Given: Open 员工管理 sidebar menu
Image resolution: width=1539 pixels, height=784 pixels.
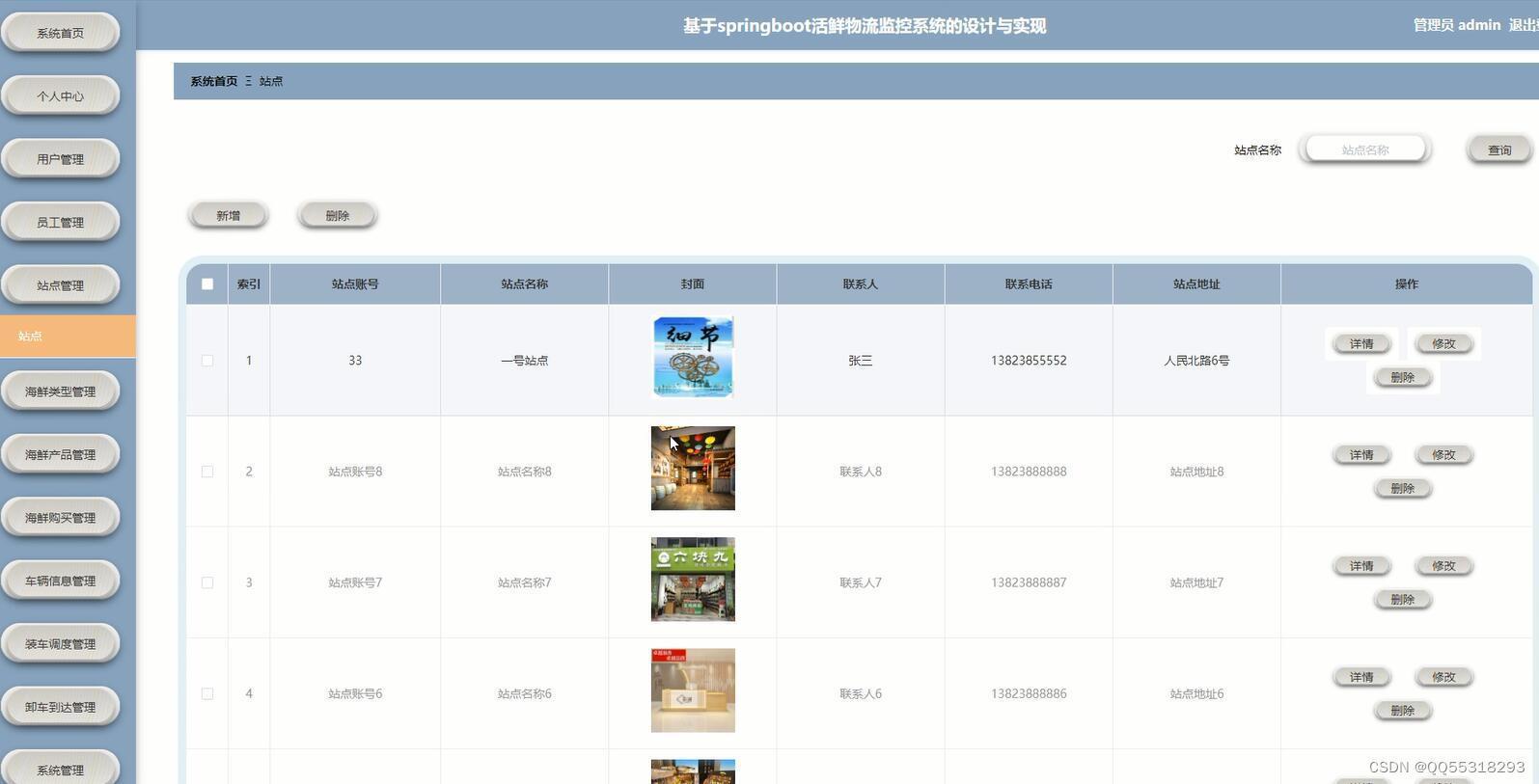Looking at the screenshot, I should 60,222.
